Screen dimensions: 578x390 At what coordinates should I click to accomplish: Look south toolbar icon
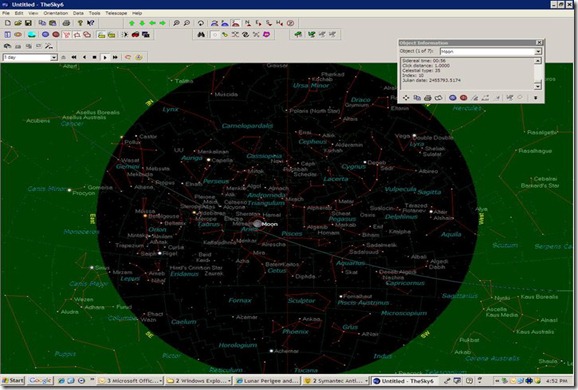coord(269,23)
